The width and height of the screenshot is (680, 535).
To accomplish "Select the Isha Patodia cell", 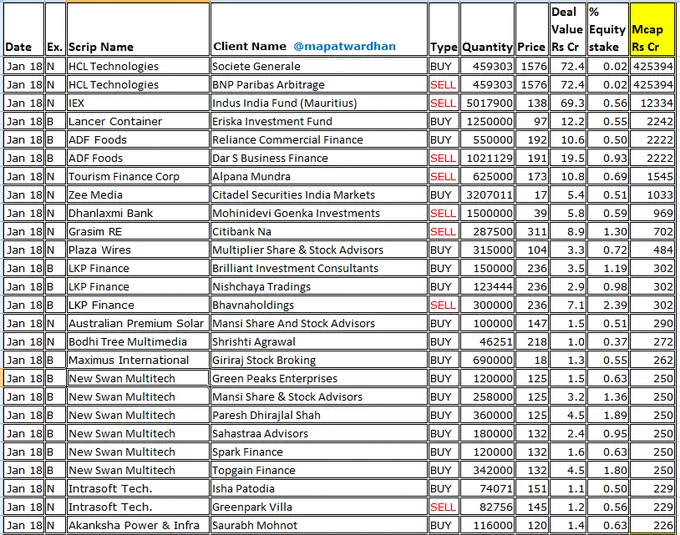I will click(319, 489).
